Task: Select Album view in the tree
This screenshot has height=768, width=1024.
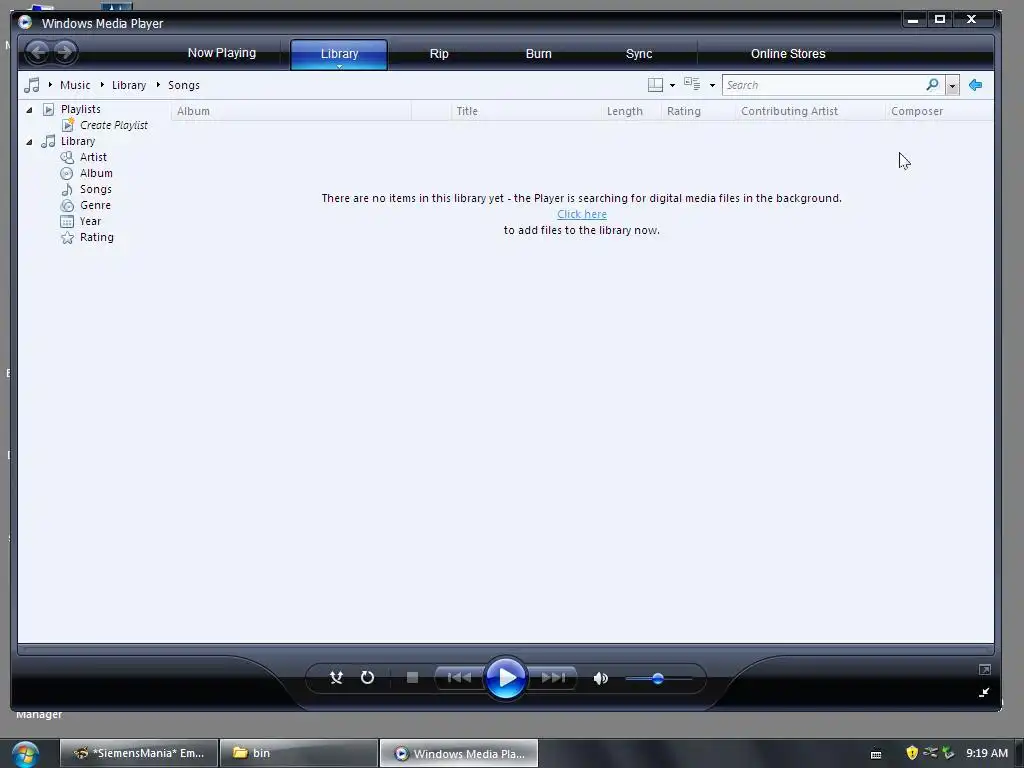Action: point(96,173)
